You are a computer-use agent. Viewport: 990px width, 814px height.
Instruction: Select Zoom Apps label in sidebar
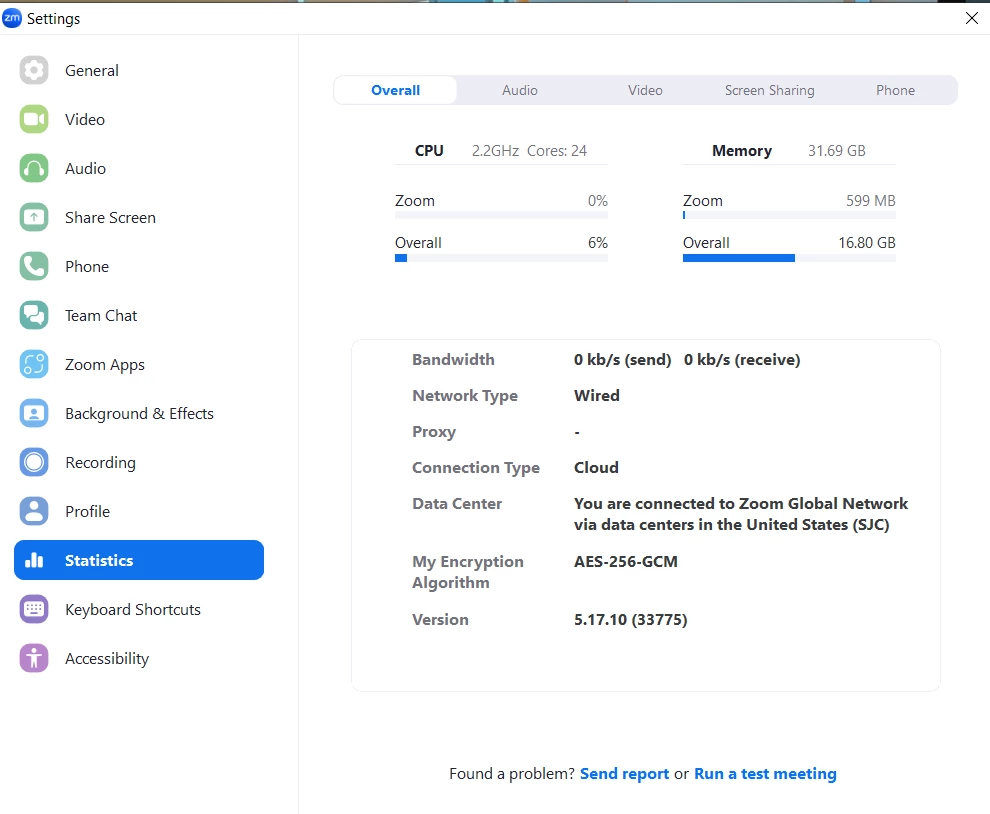[105, 365]
